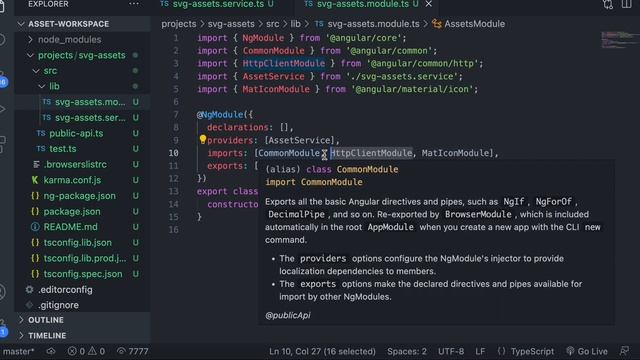The width and height of the screenshot is (640, 360).
Task: Click the lightbulb quick-fix icon on line 9
Action: [202, 140]
